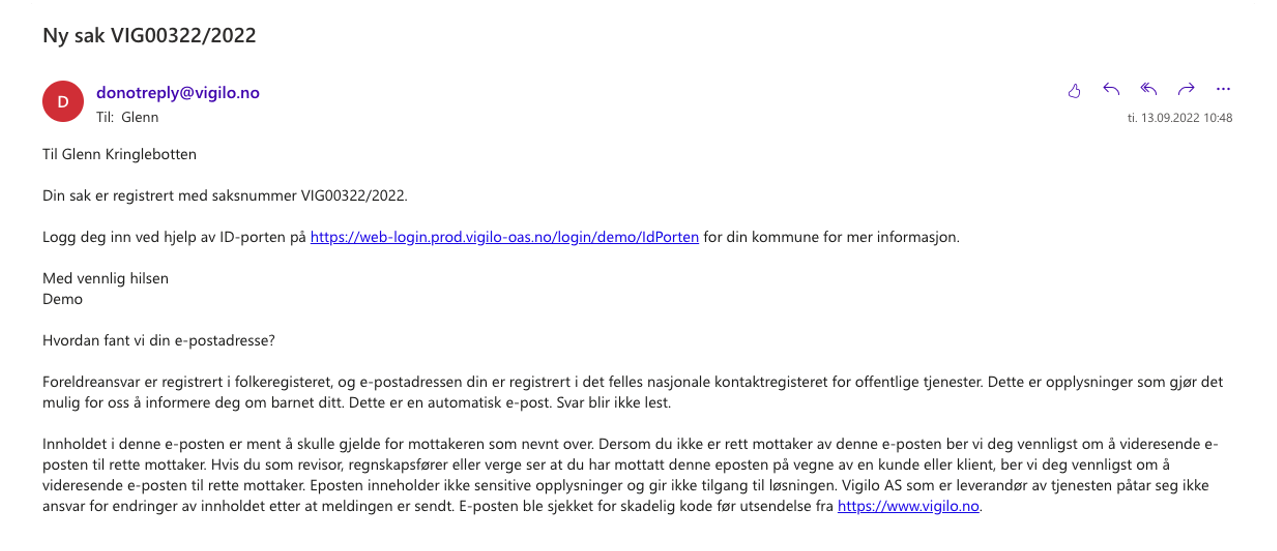
Task: Click the Demo signature text
Action: (x=62, y=299)
